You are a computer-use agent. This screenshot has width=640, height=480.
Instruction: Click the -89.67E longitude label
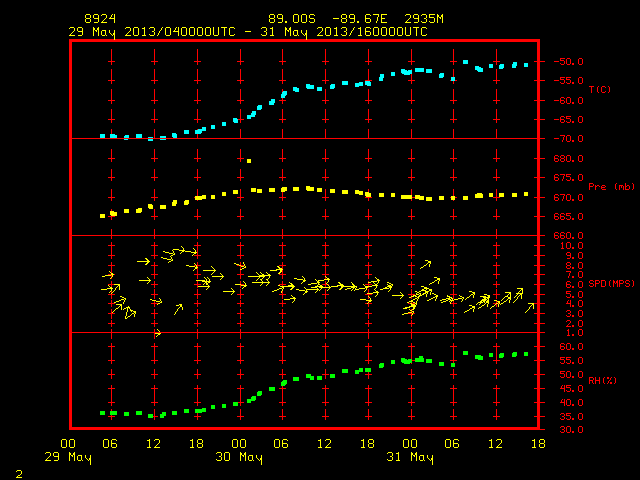[360, 19]
